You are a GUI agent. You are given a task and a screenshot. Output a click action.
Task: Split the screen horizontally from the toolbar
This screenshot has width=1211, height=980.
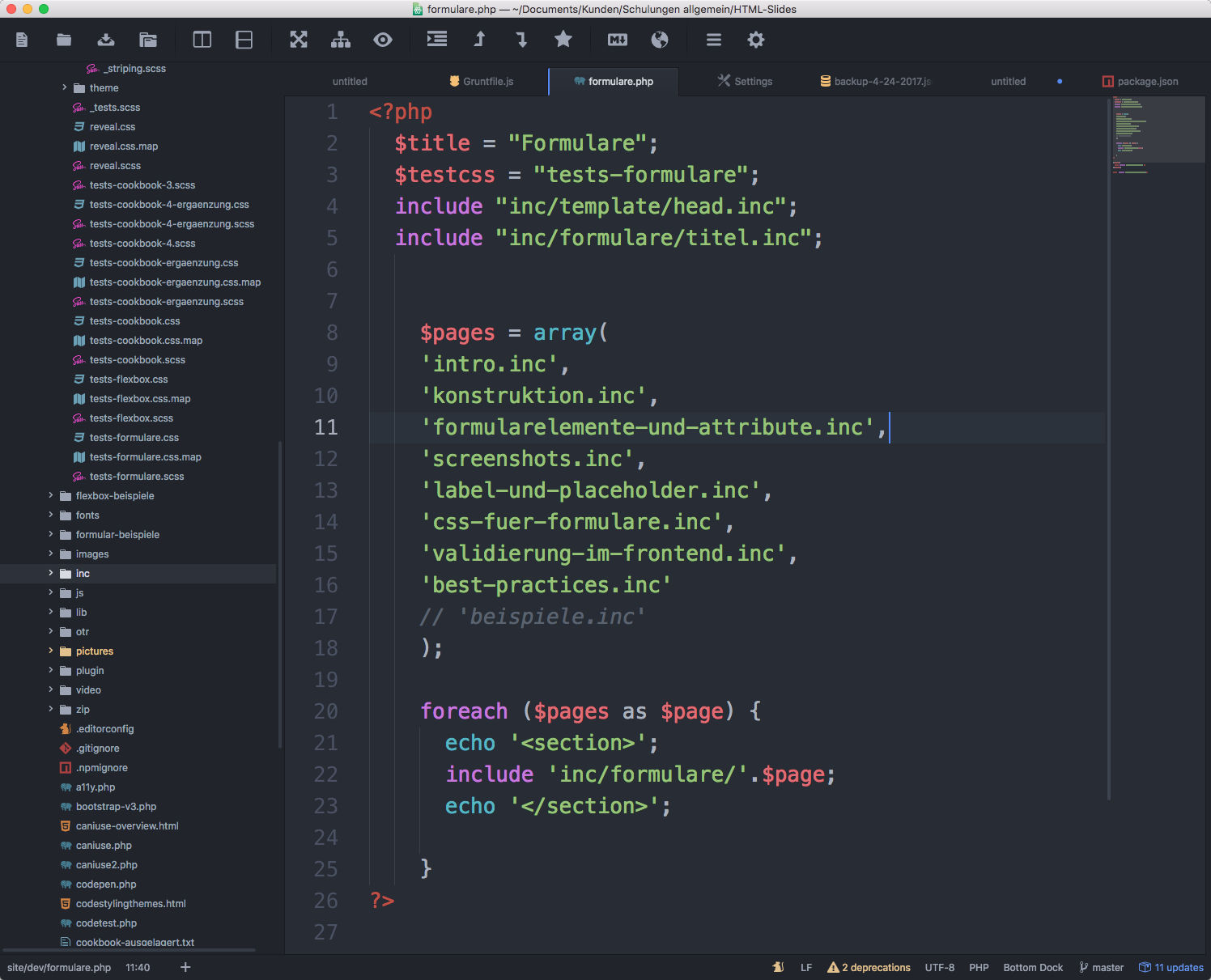pyautogui.click(x=244, y=40)
